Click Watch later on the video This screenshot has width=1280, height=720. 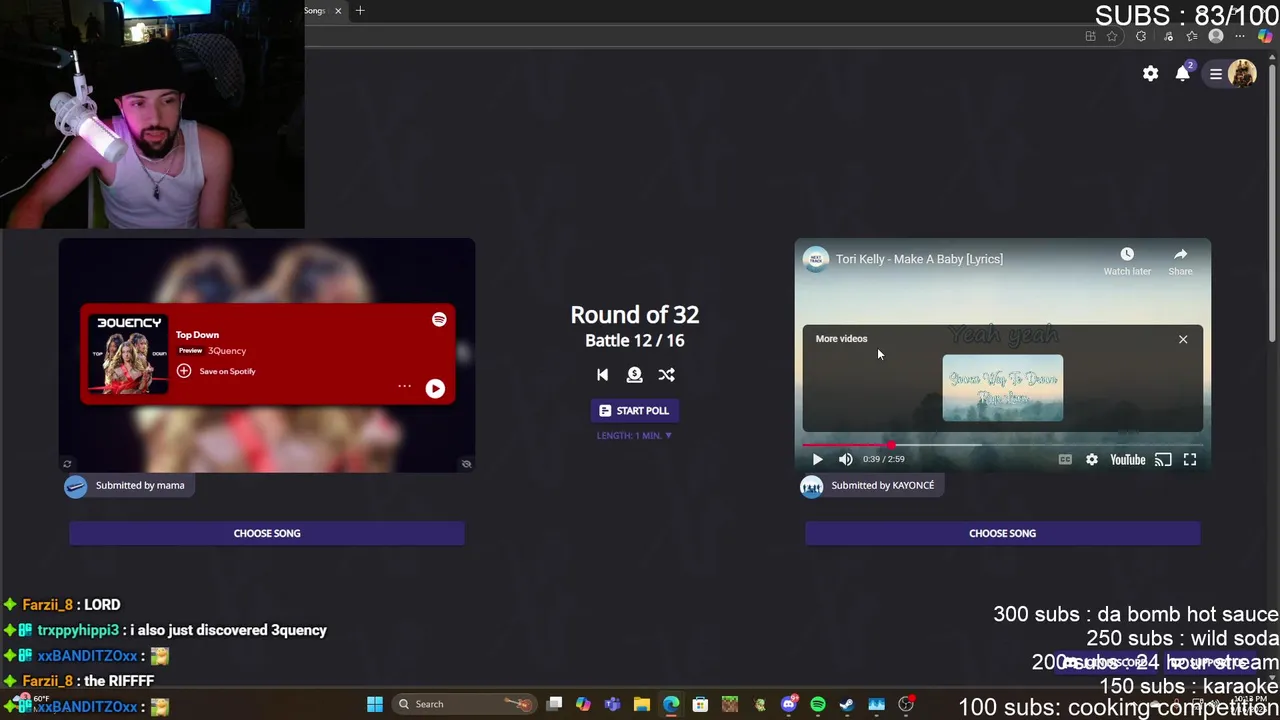pyautogui.click(x=1127, y=261)
